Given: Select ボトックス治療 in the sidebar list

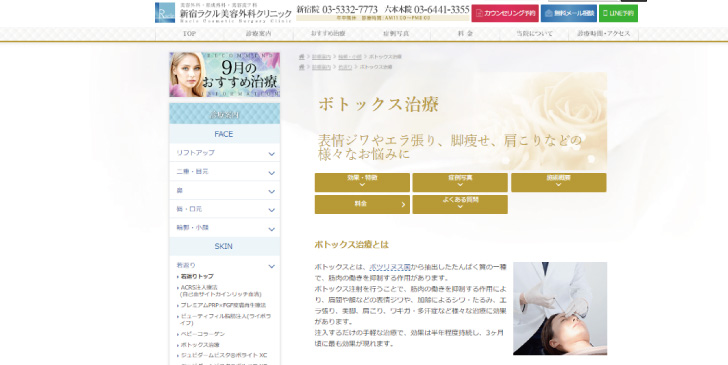Looking at the screenshot, I should click(x=200, y=345).
